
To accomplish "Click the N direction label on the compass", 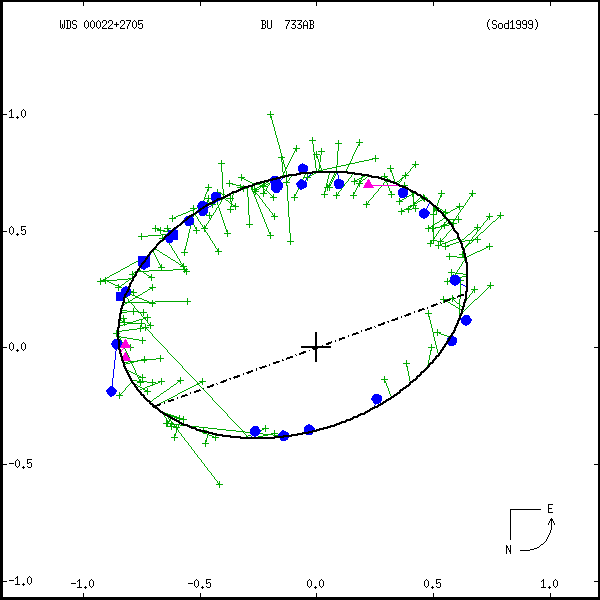I will [508, 550].
